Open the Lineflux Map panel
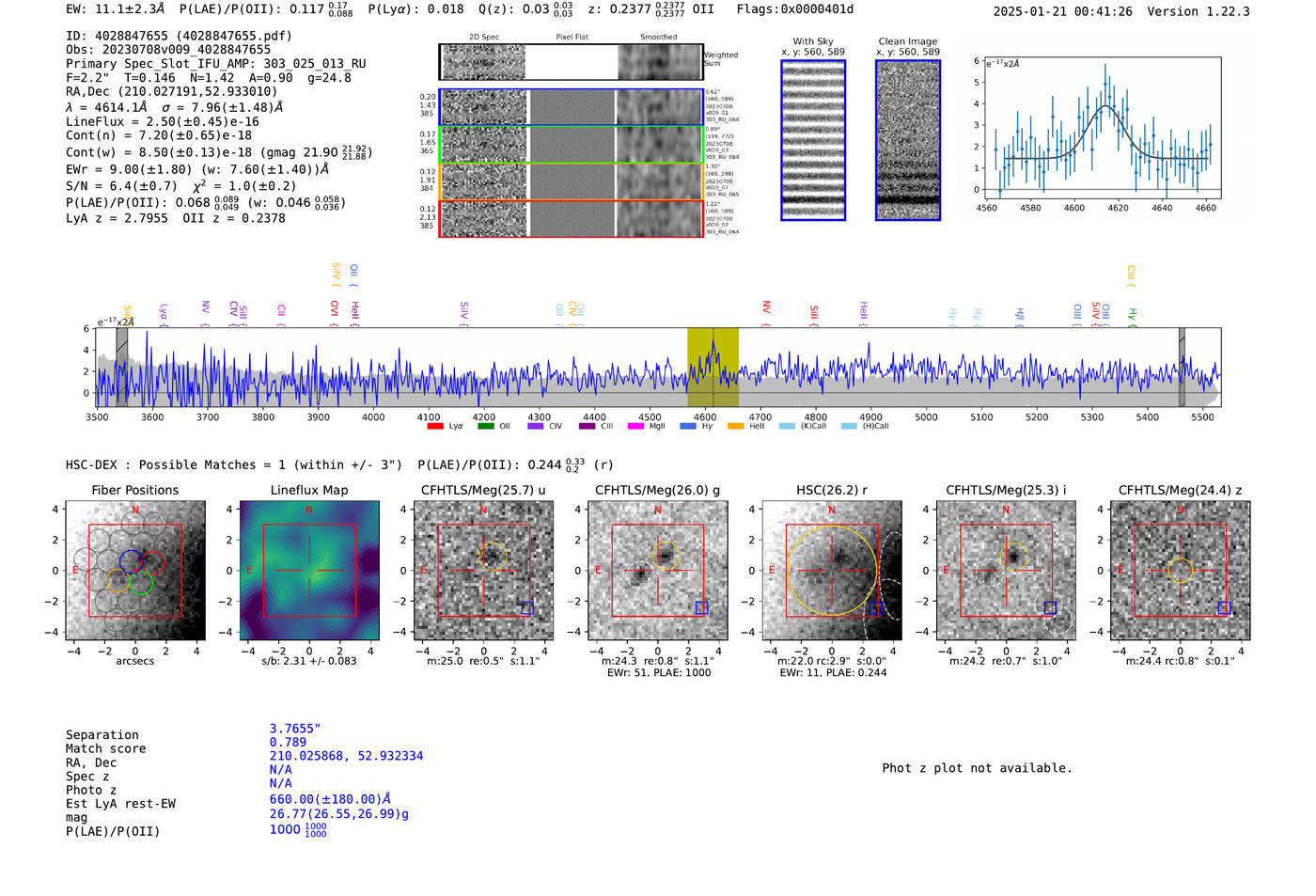The width and height of the screenshot is (1316, 896). pyautogui.click(x=309, y=570)
